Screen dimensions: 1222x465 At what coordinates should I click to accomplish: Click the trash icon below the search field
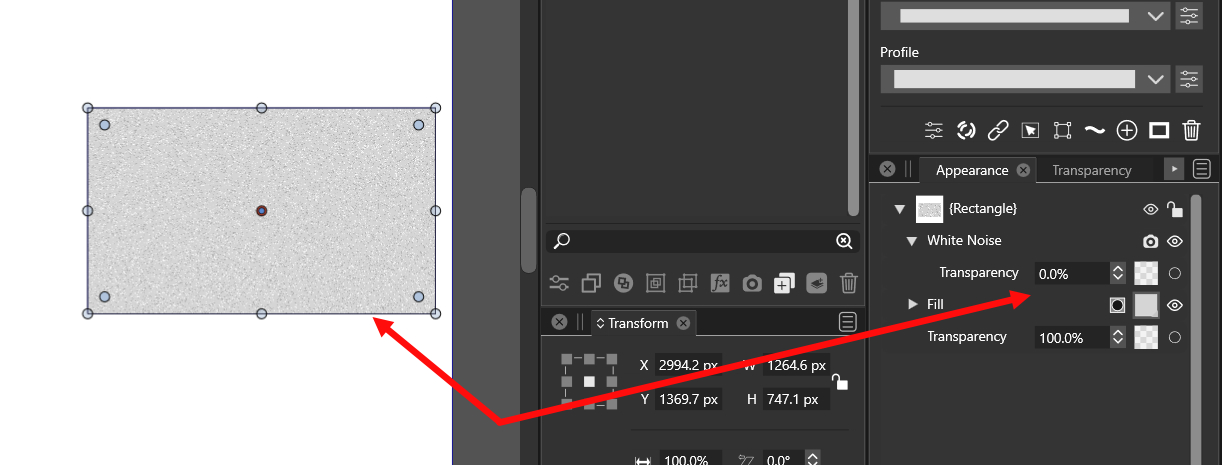point(849,283)
